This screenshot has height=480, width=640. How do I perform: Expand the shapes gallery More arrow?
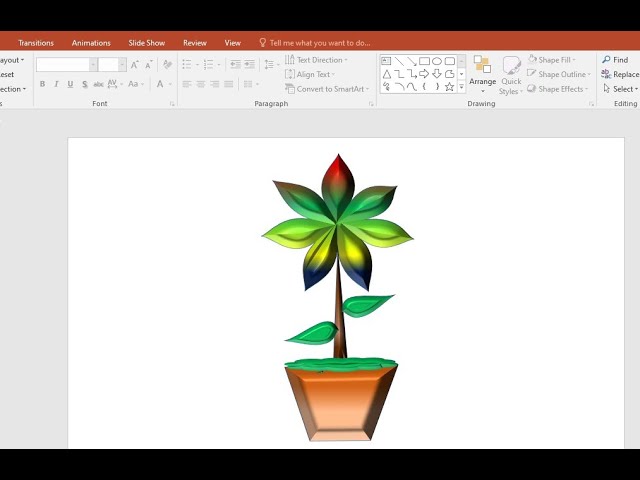(462, 87)
